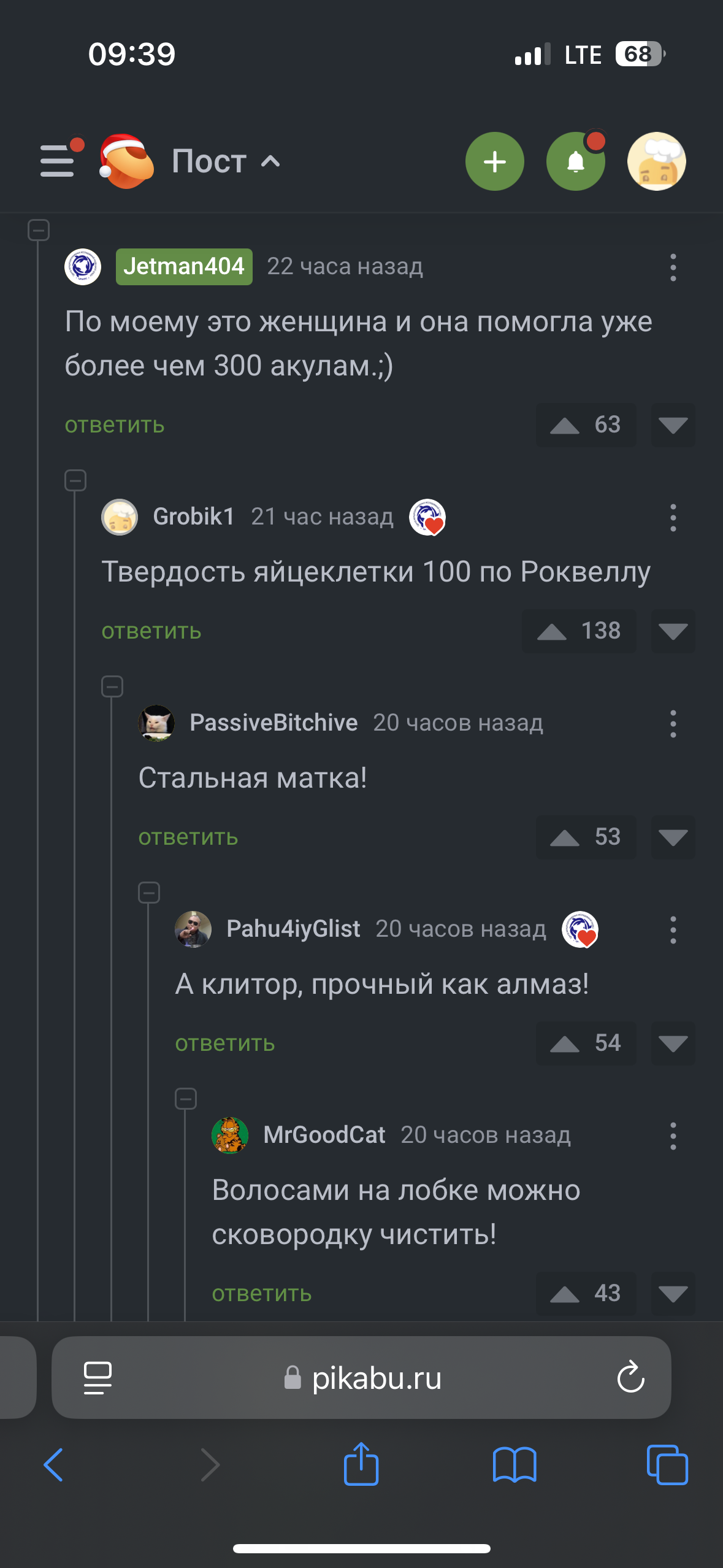
Task: Open the Safari share sheet
Action: [361, 1464]
